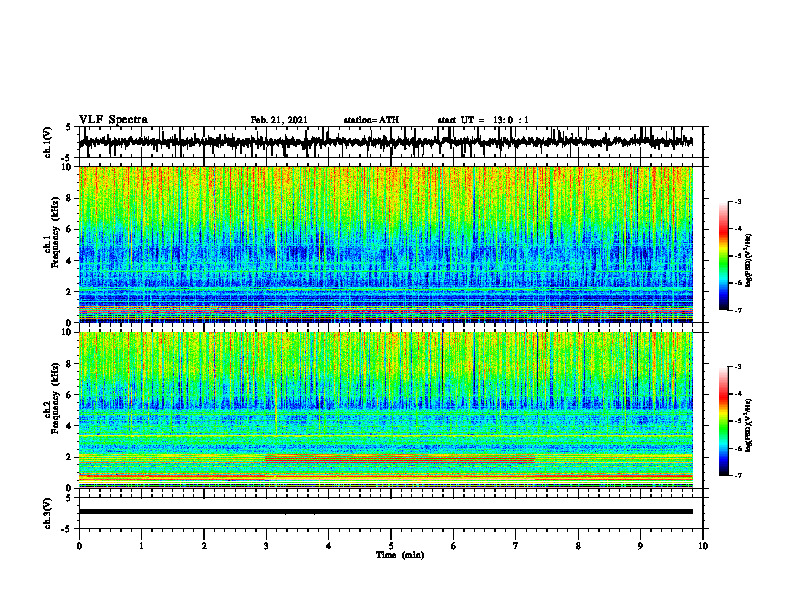This screenshot has height=612, width=792.
Task: Click the ch.1 frequency axis "10" tick label
Action: click(69, 167)
